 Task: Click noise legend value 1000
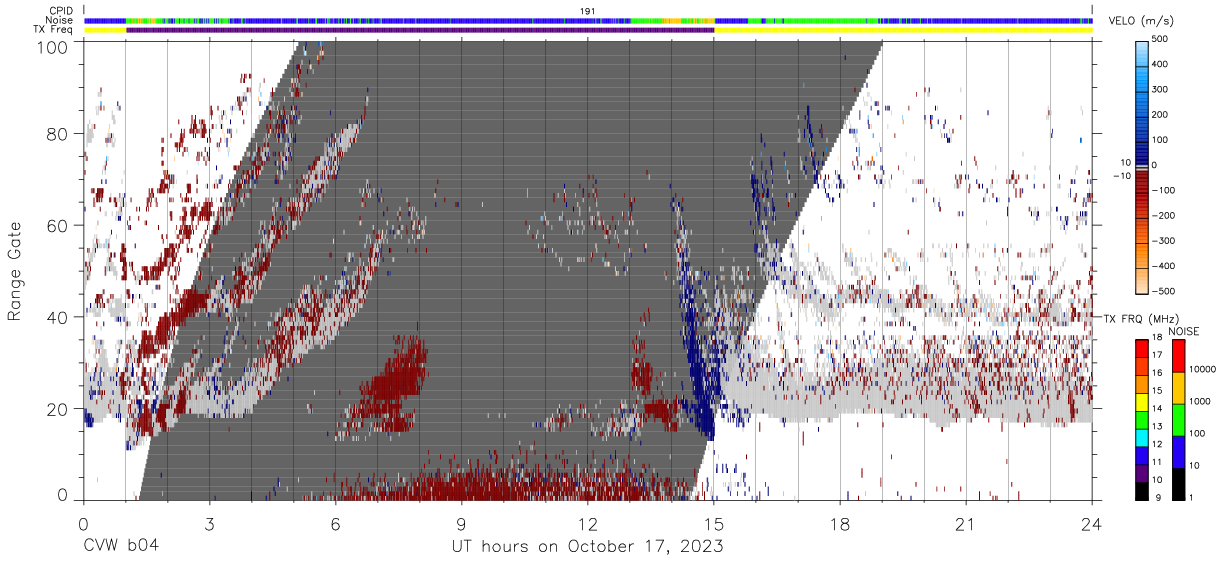pyautogui.click(x=1201, y=400)
